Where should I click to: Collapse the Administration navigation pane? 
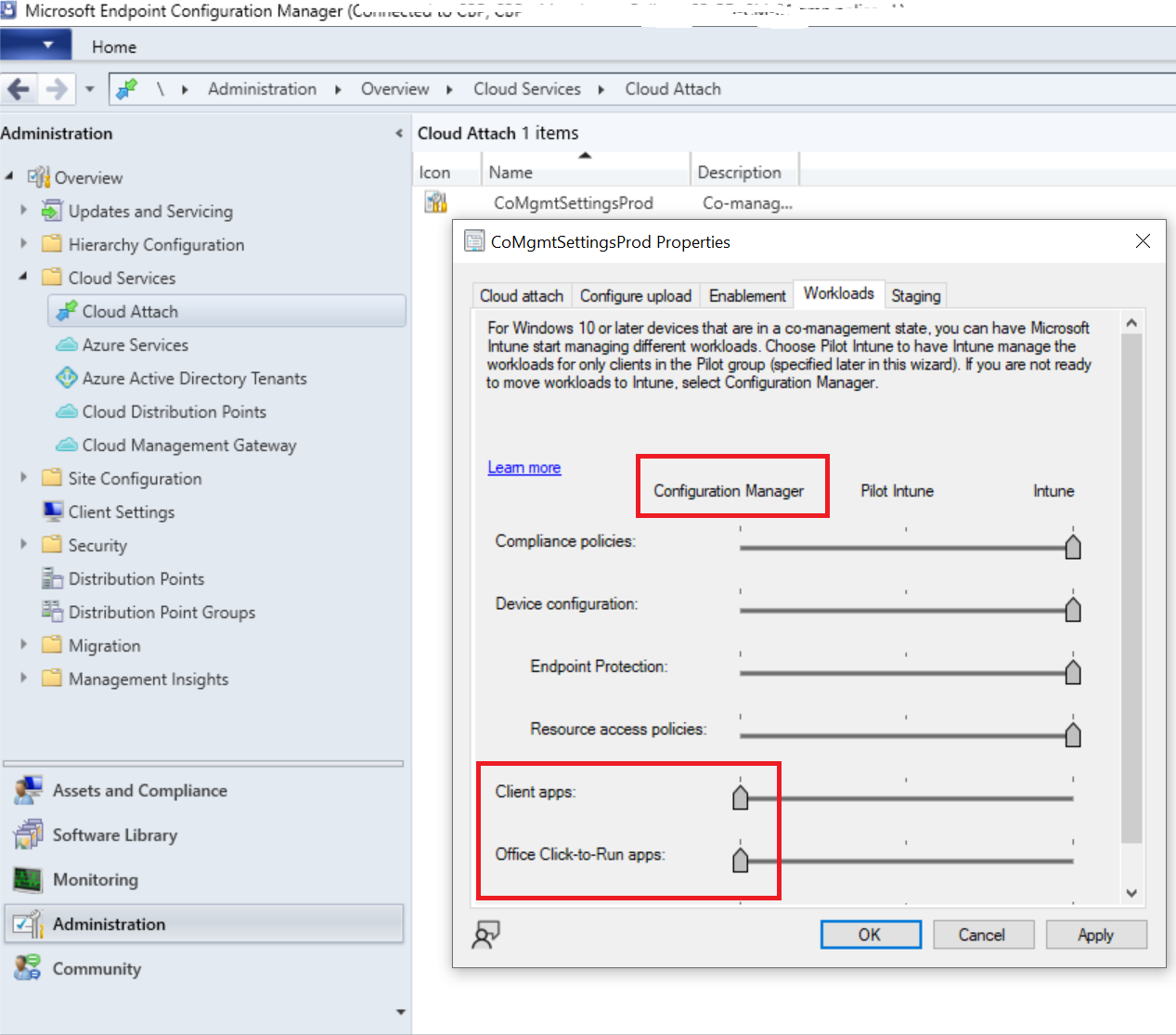click(x=399, y=134)
